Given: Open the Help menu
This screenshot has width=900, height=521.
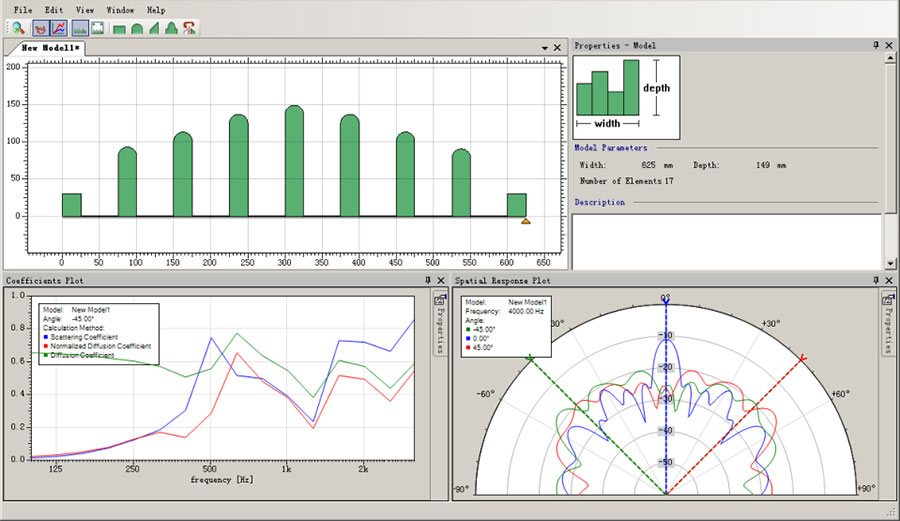Looking at the screenshot, I should pos(156,9).
